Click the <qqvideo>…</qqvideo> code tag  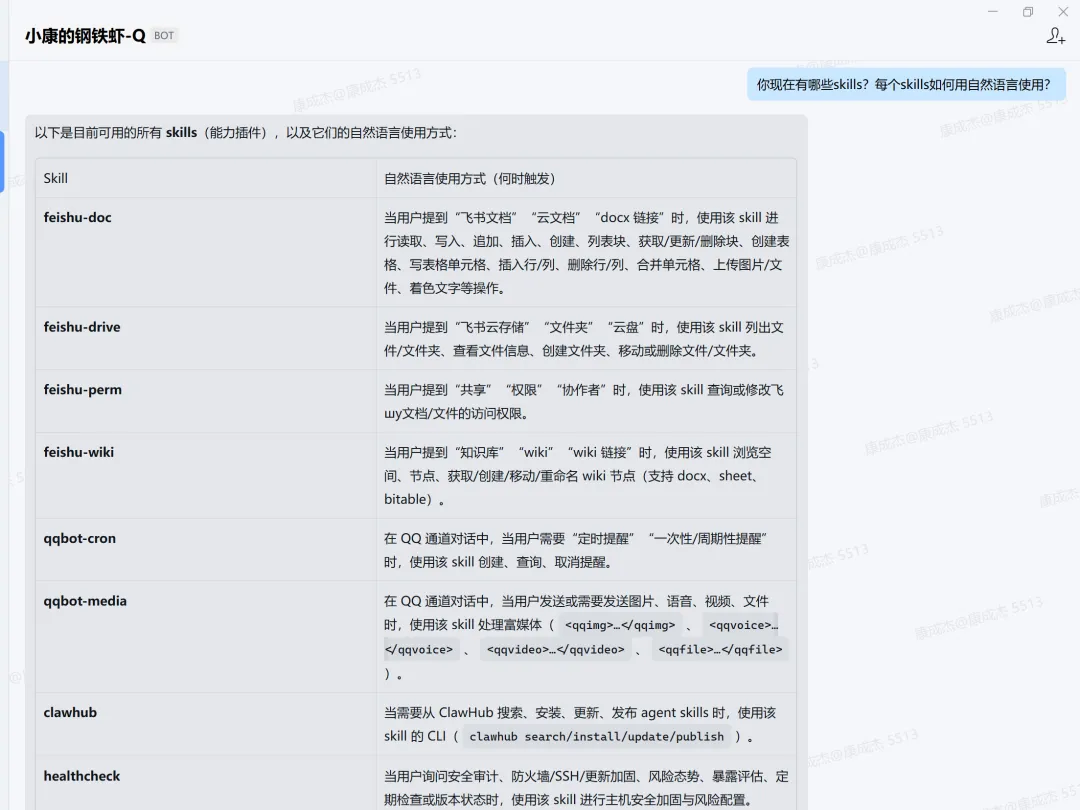[x=555, y=650]
